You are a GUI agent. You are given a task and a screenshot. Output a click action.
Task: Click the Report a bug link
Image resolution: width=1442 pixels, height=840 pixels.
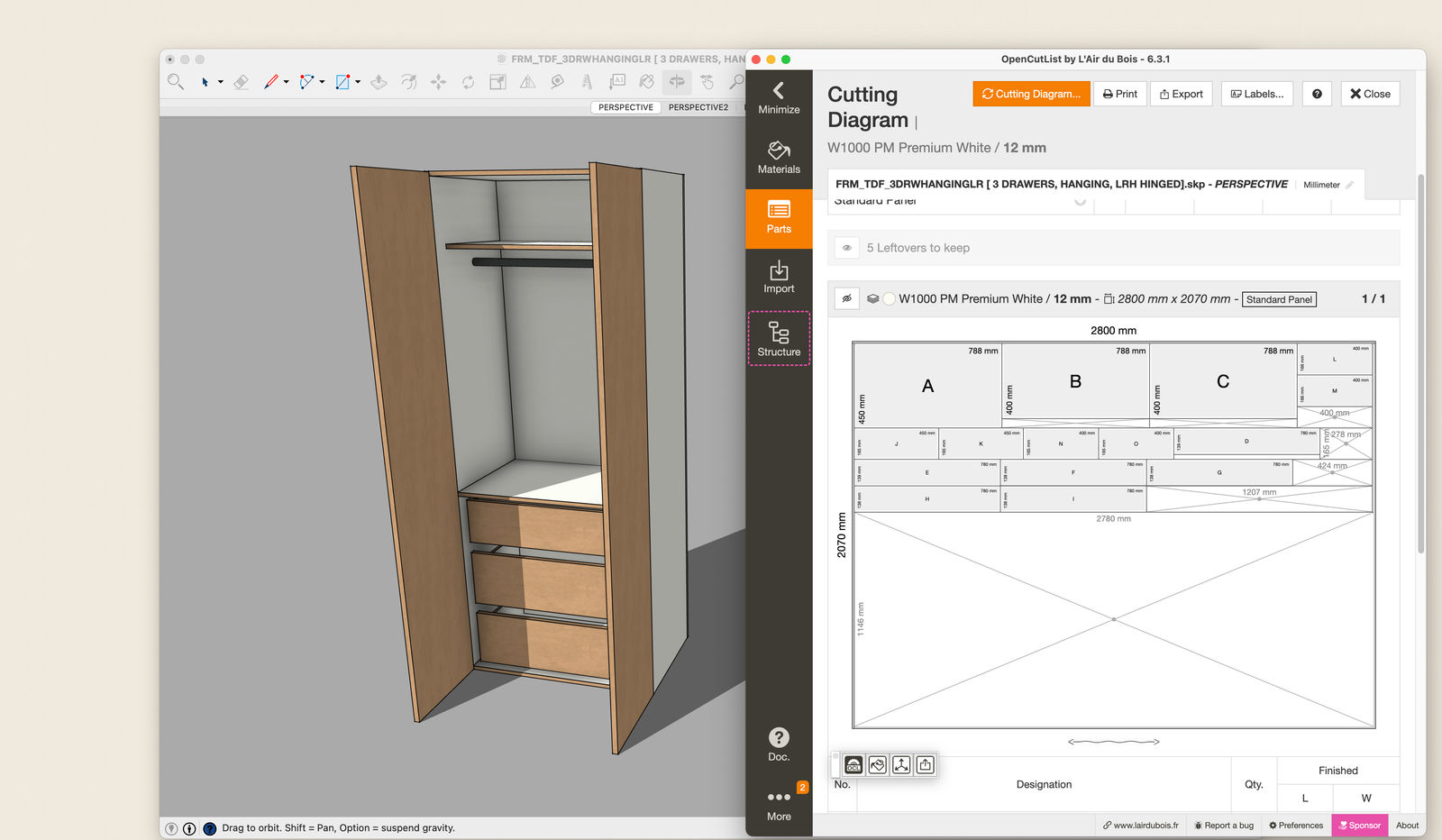click(x=1224, y=826)
